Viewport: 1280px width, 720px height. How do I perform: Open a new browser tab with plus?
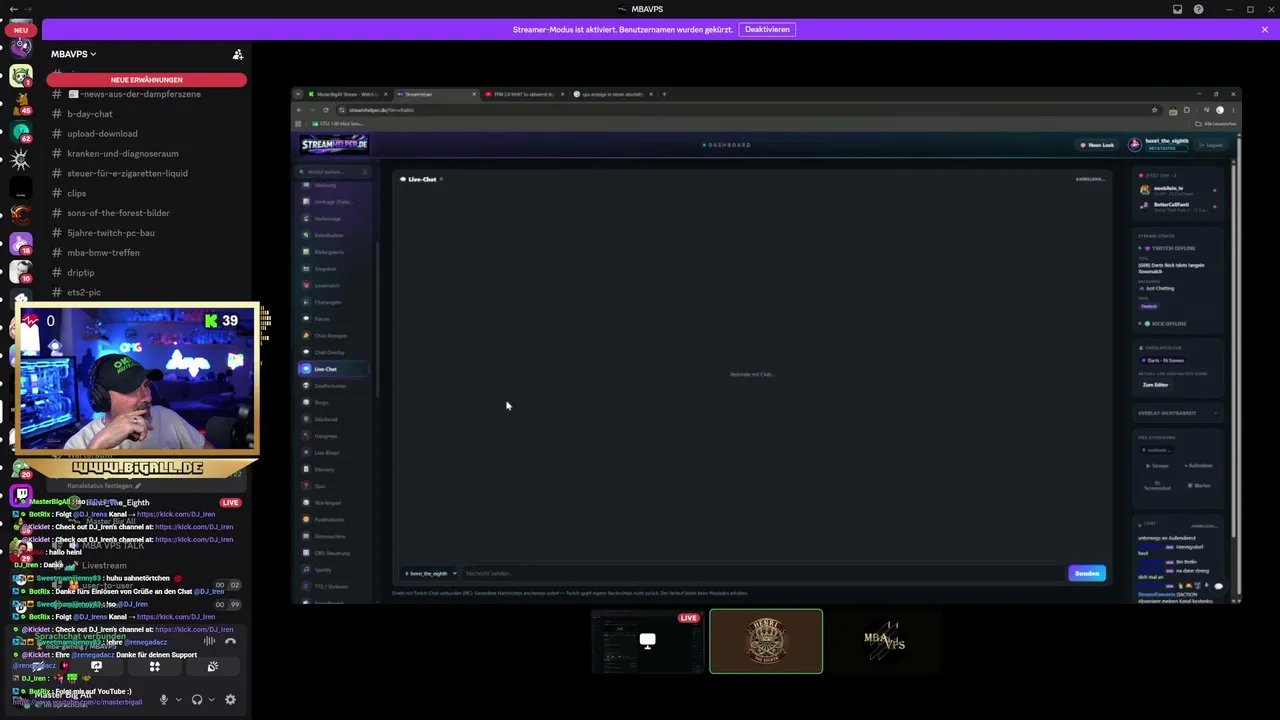pyautogui.click(x=665, y=95)
